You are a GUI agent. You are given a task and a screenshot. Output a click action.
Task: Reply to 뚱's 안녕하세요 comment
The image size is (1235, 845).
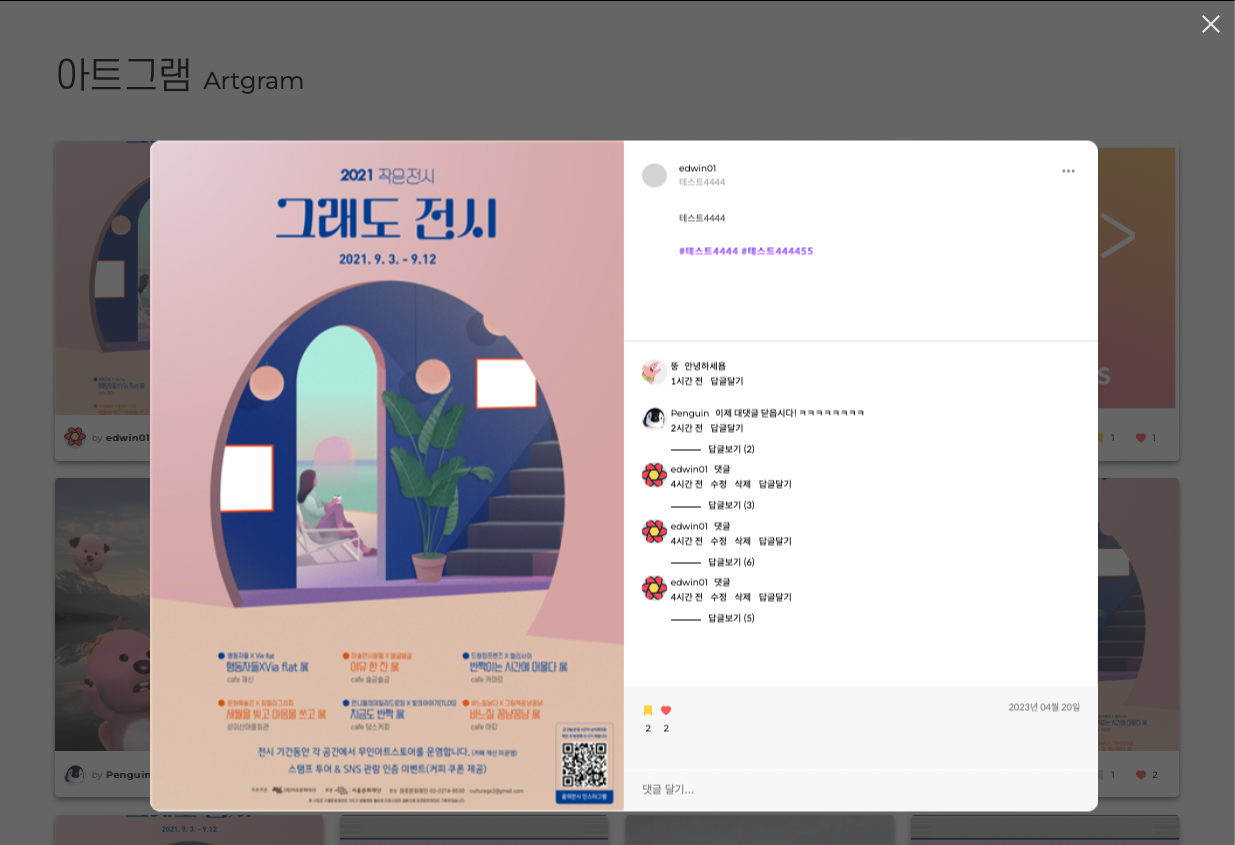tap(727, 381)
